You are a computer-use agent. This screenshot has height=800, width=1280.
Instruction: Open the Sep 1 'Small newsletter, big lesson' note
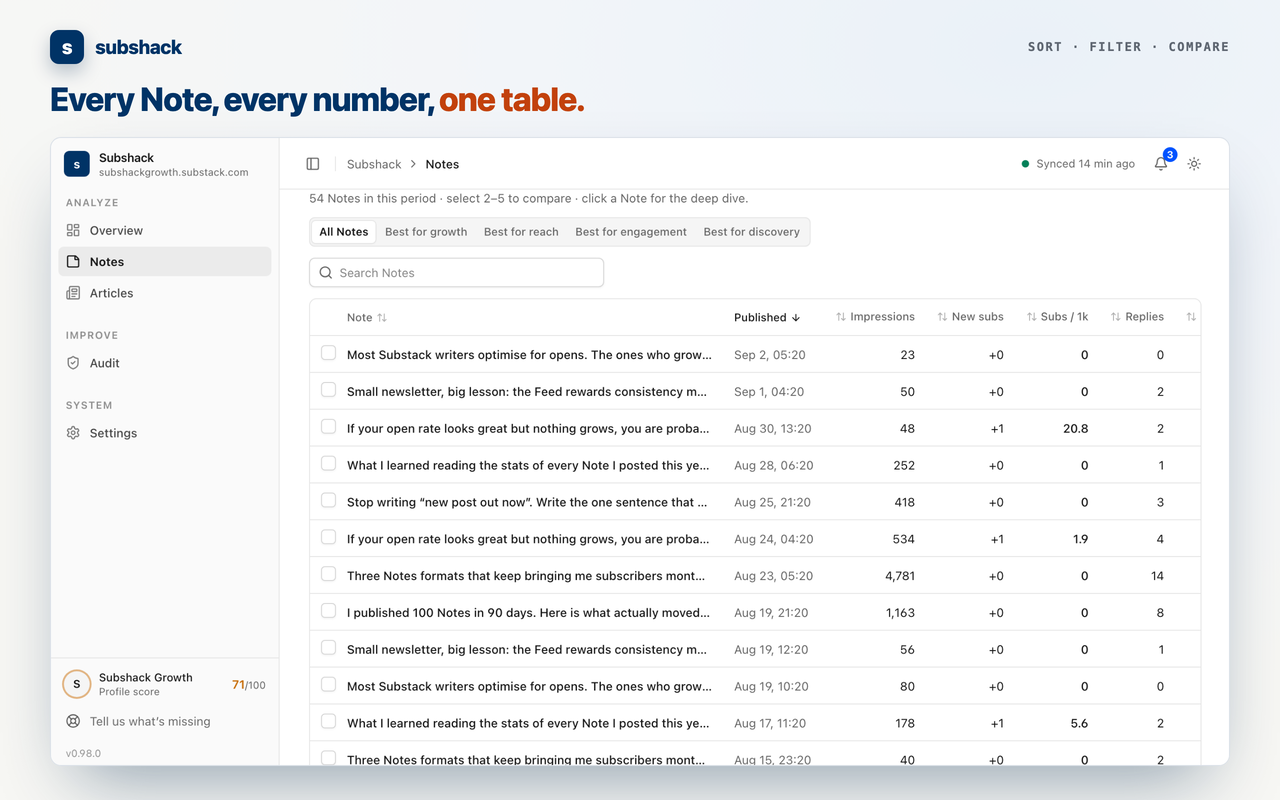point(527,392)
